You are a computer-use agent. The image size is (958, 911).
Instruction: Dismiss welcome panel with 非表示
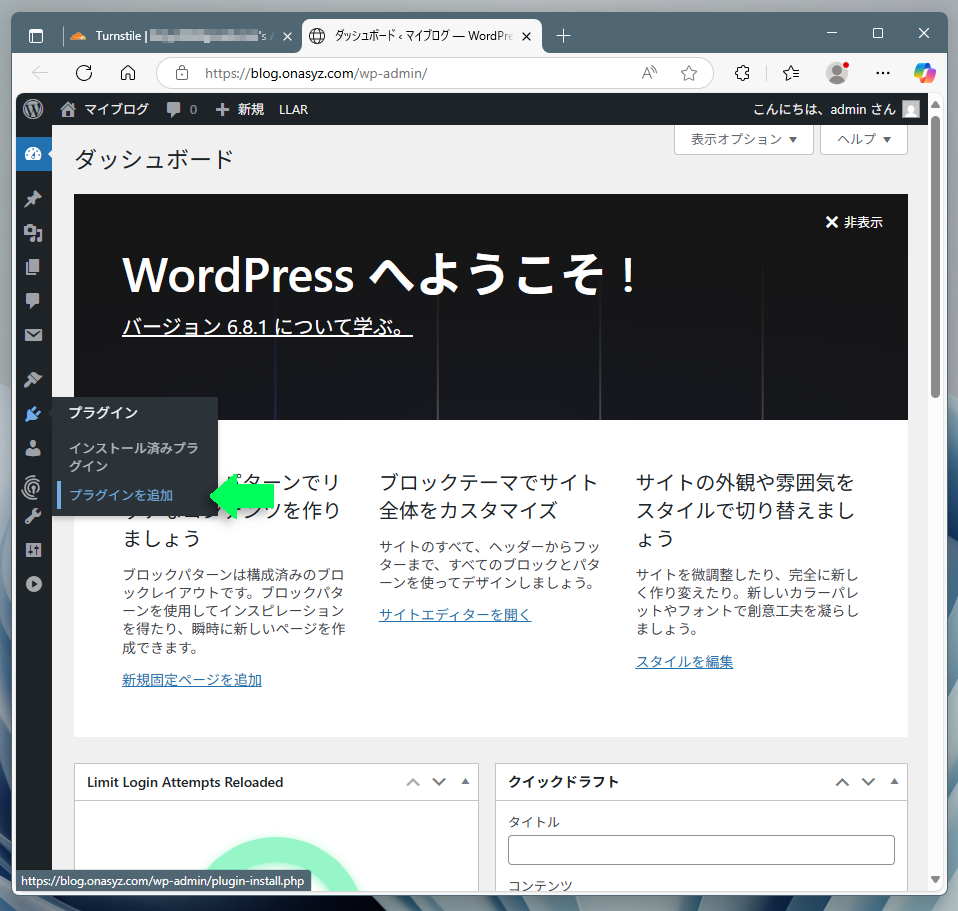(x=854, y=222)
